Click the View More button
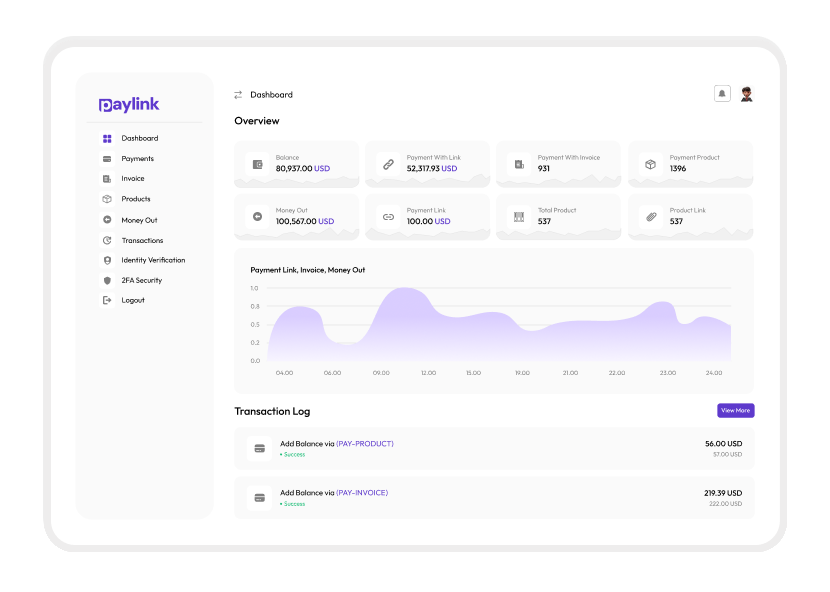 [x=735, y=410]
